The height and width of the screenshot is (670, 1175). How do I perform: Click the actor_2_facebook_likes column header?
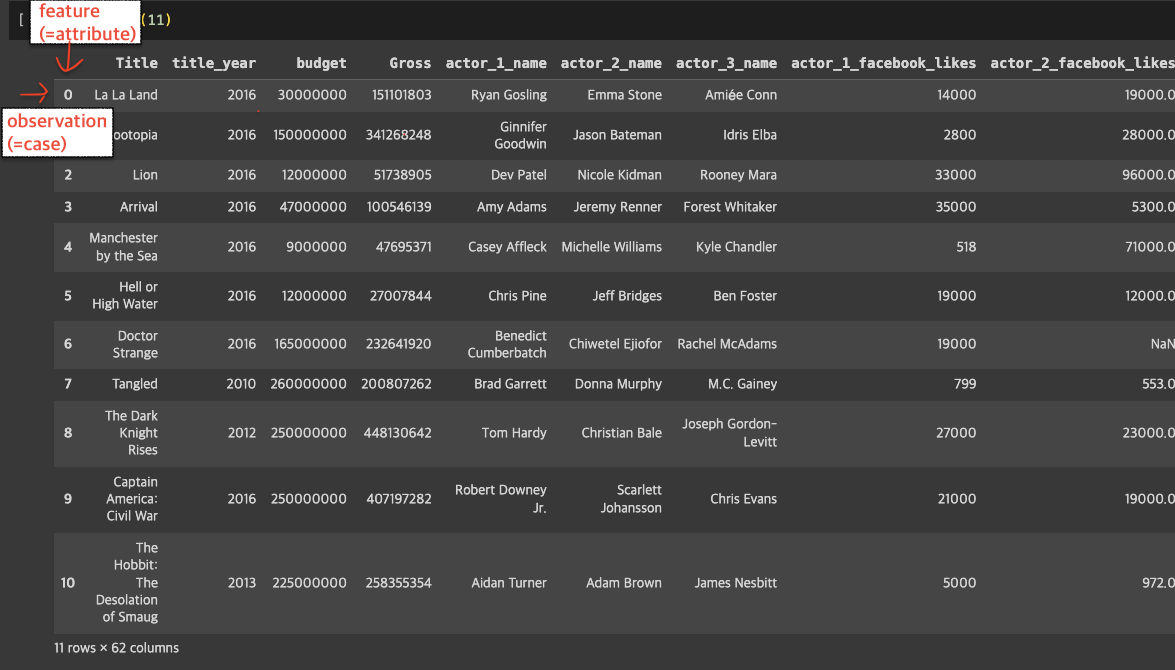(x=1082, y=63)
